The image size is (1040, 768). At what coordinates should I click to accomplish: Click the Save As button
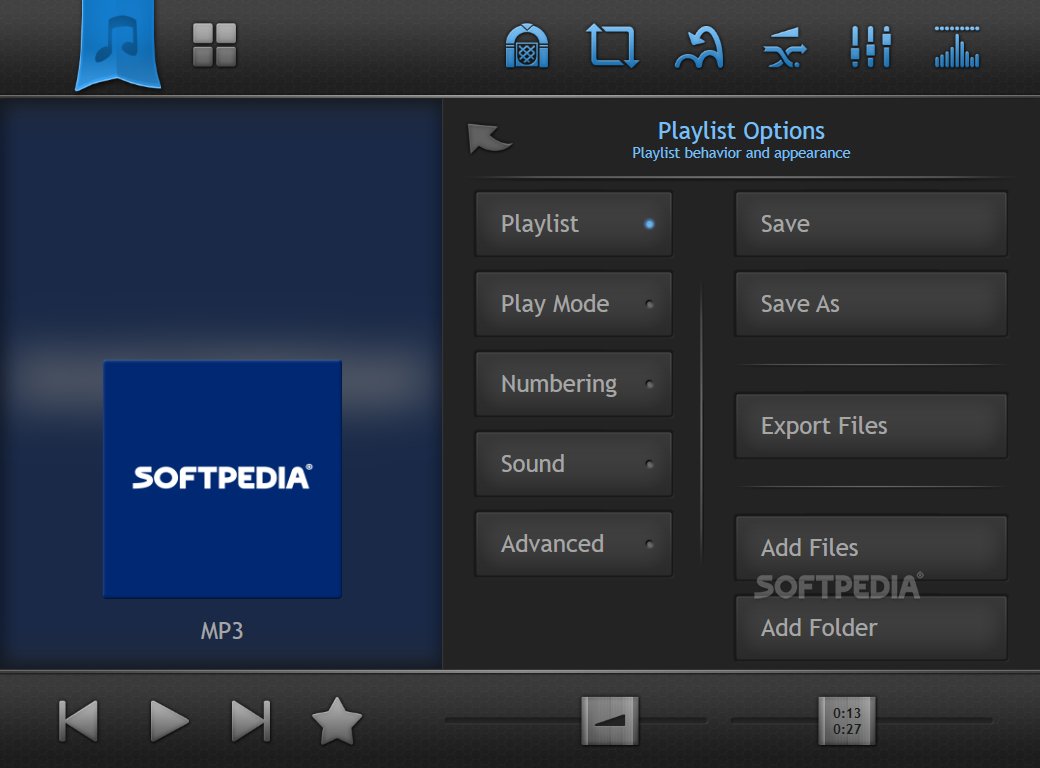871,304
